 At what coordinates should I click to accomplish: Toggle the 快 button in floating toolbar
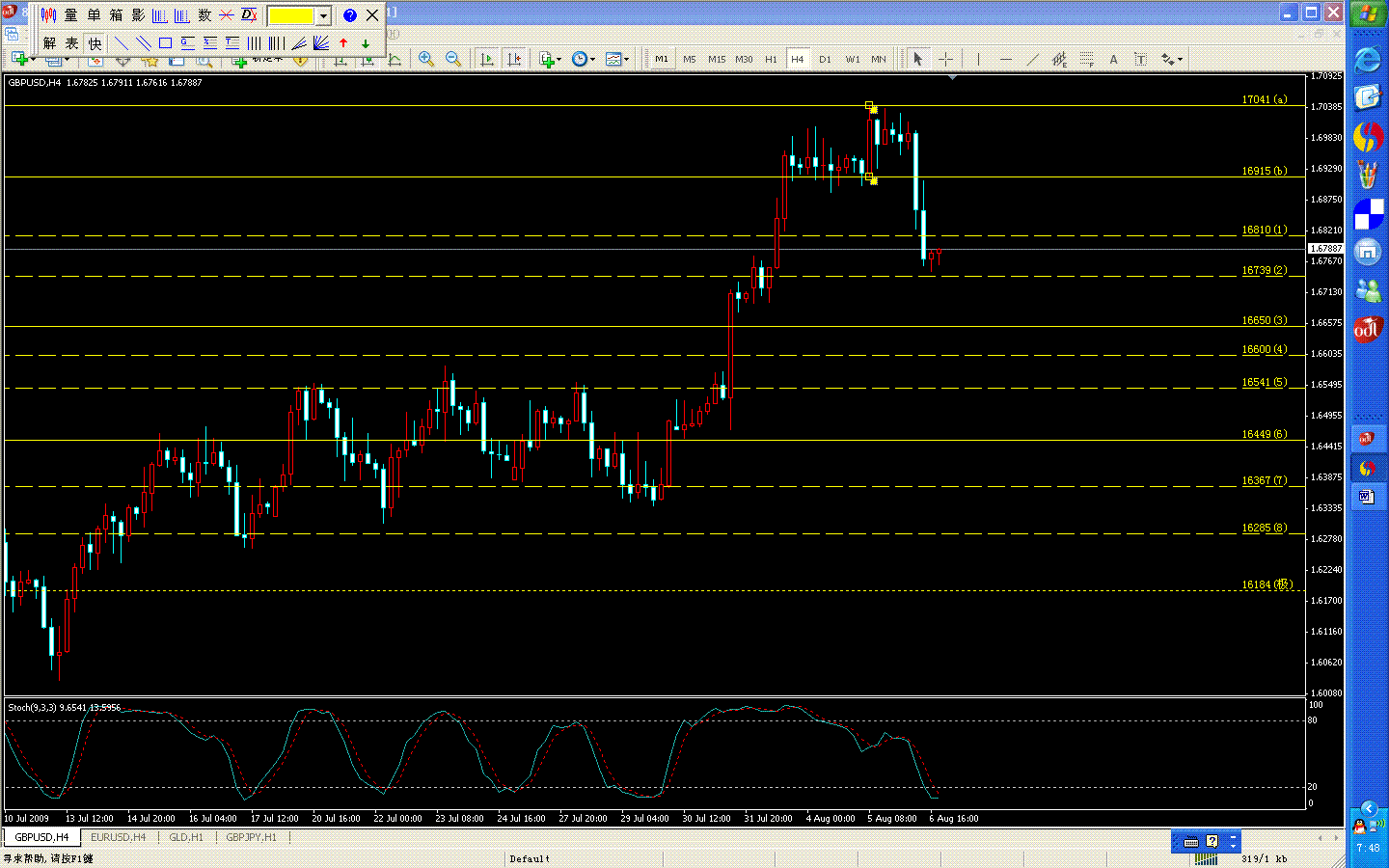pyautogui.click(x=95, y=43)
